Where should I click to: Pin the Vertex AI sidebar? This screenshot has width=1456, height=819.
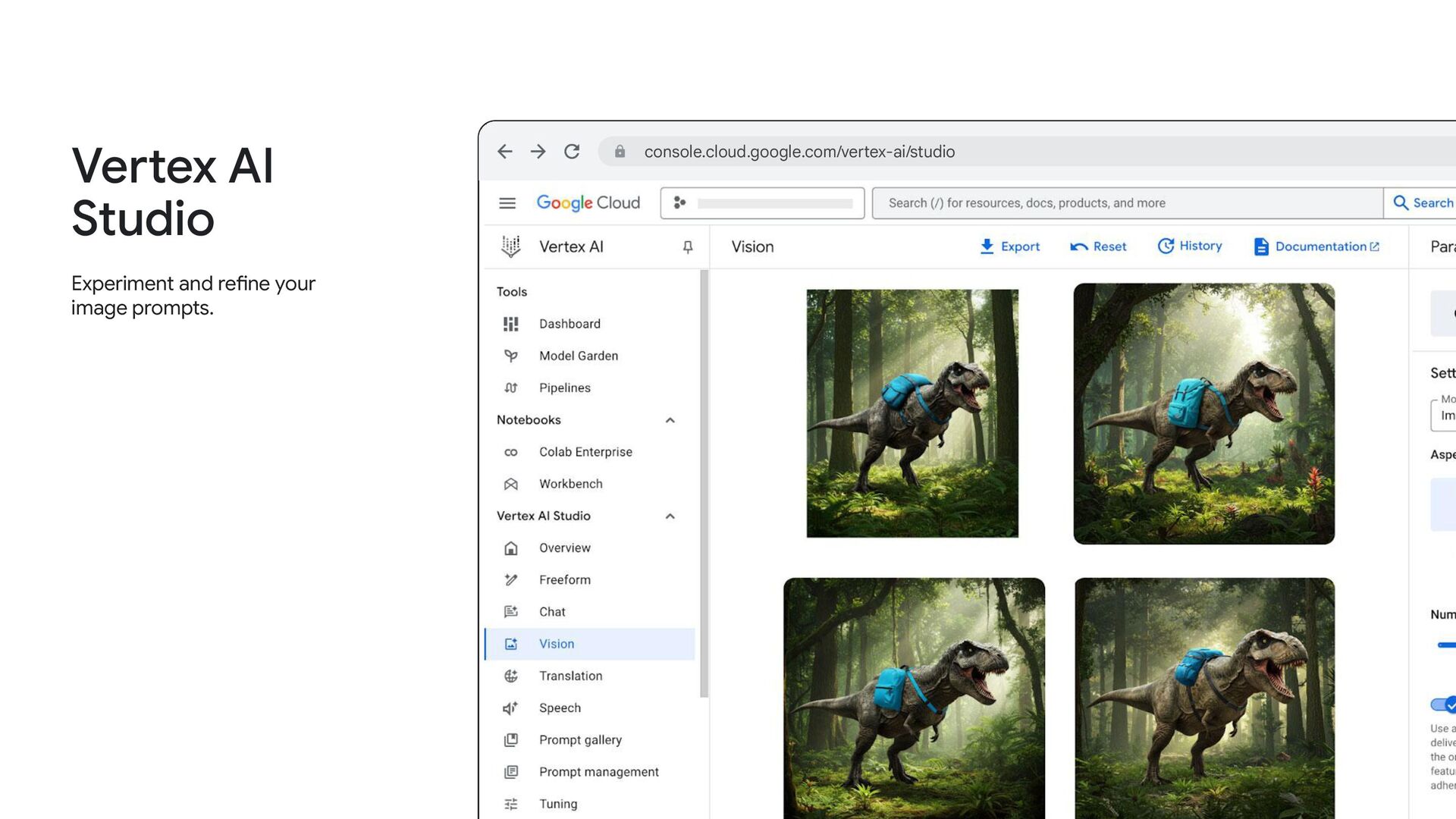click(x=688, y=247)
